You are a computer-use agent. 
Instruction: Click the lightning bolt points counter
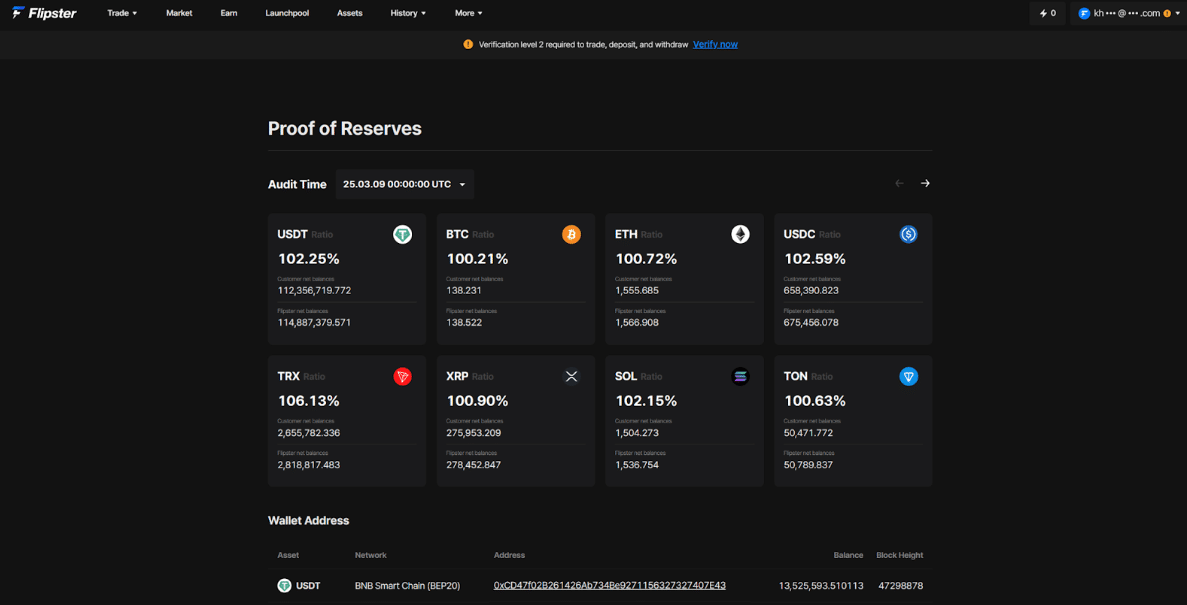[x=1048, y=13]
